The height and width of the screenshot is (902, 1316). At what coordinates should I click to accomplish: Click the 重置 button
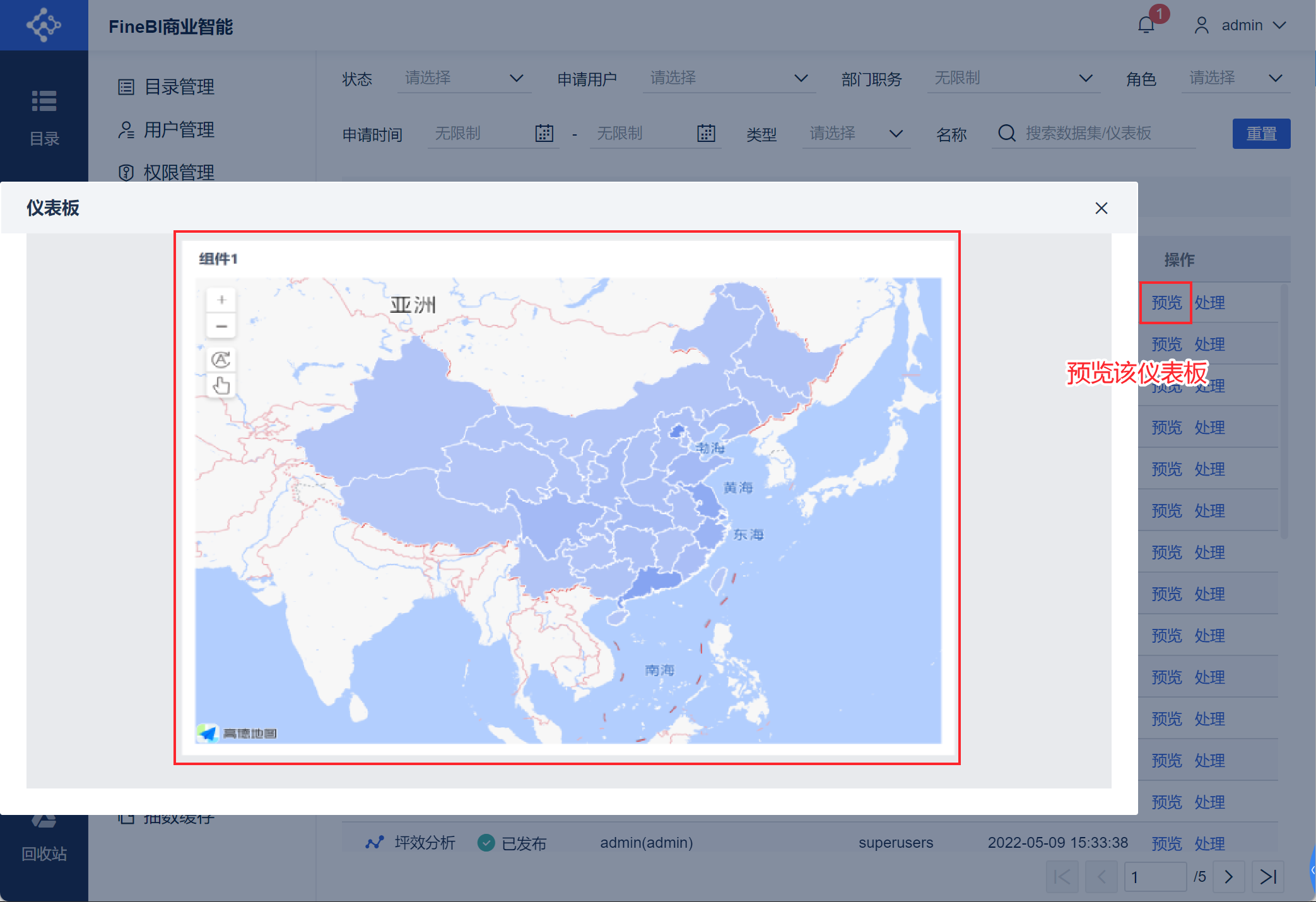1261,134
